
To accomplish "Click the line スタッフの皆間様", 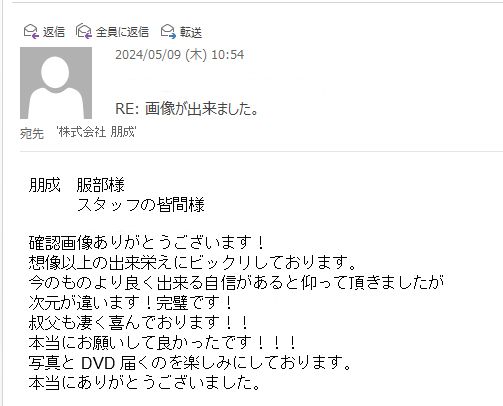I will point(141,205).
